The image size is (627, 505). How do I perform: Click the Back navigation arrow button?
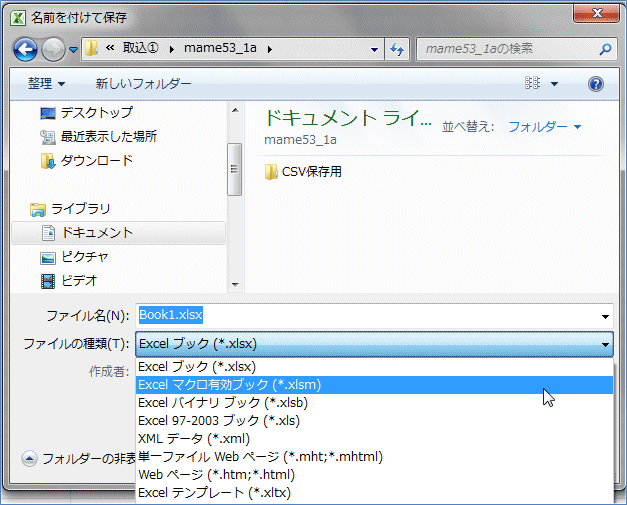pyautogui.click(x=26, y=49)
